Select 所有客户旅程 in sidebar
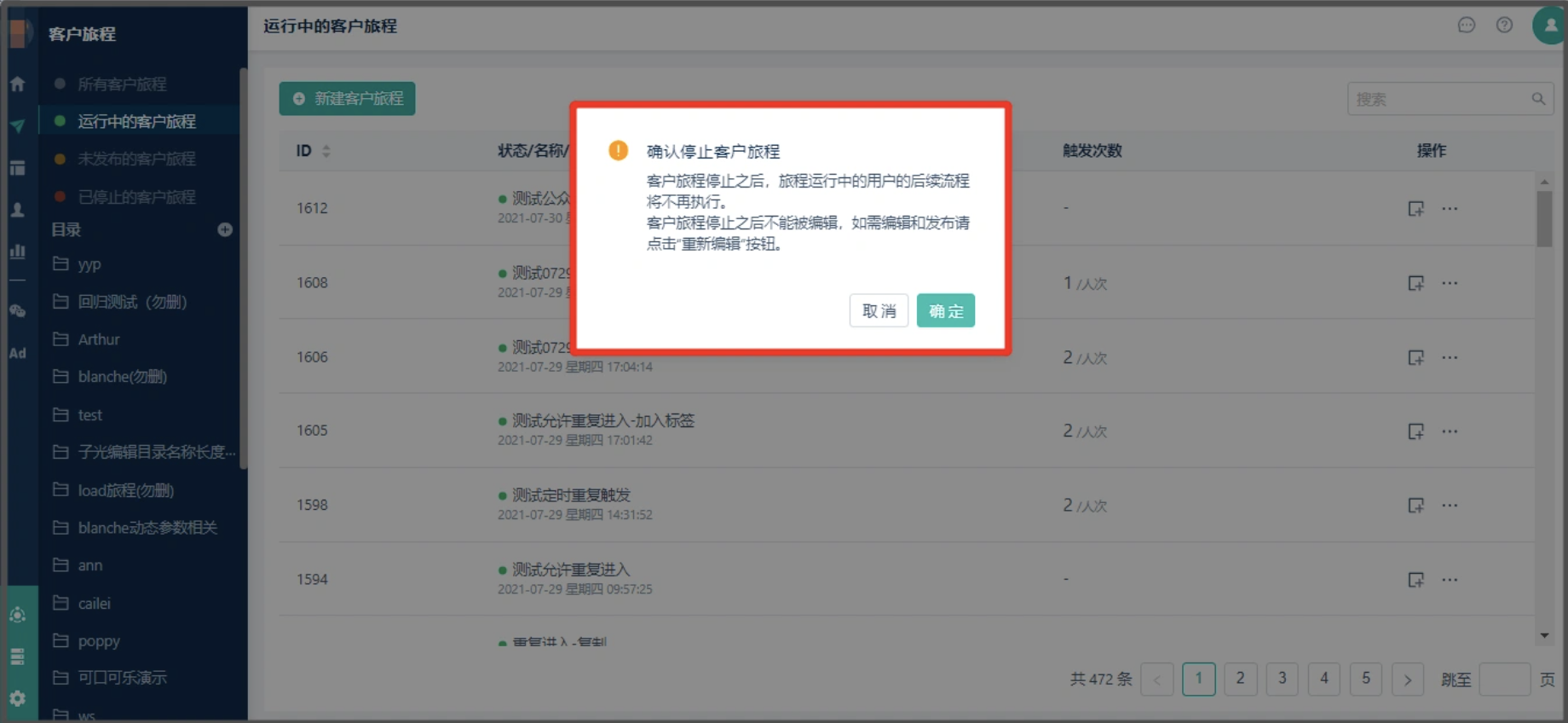The image size is (1568, 723). click(x=122, y=84)
